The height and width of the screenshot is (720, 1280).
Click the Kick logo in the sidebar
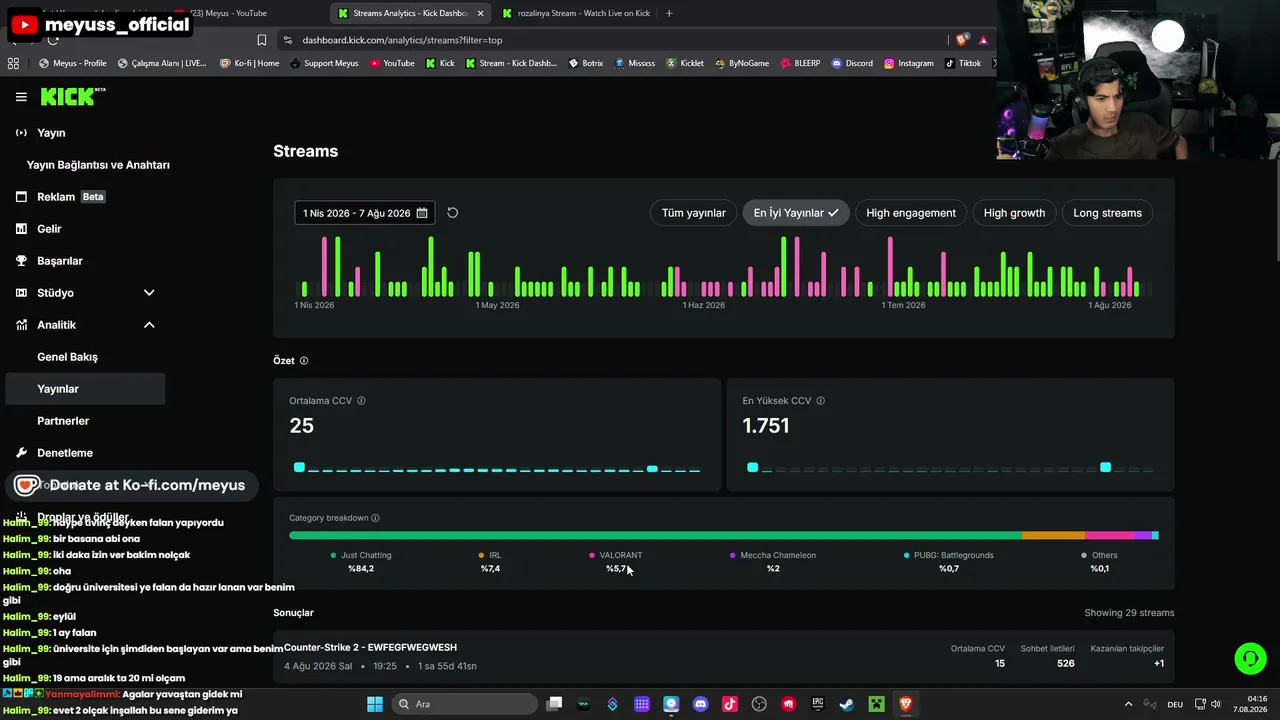[72, 97]
